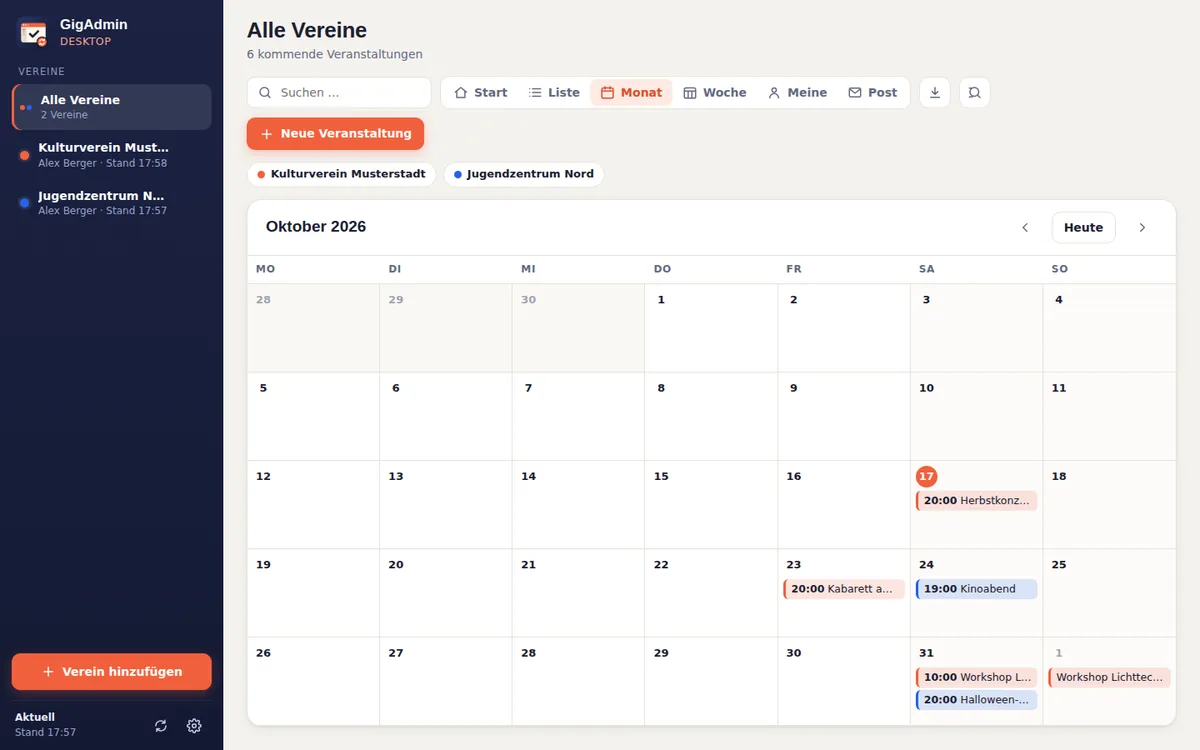Image resolution: width=1200 pixels, height=750 pixels.
Task: Go to previous month with left chevron
Action: tap(1025, 227)
